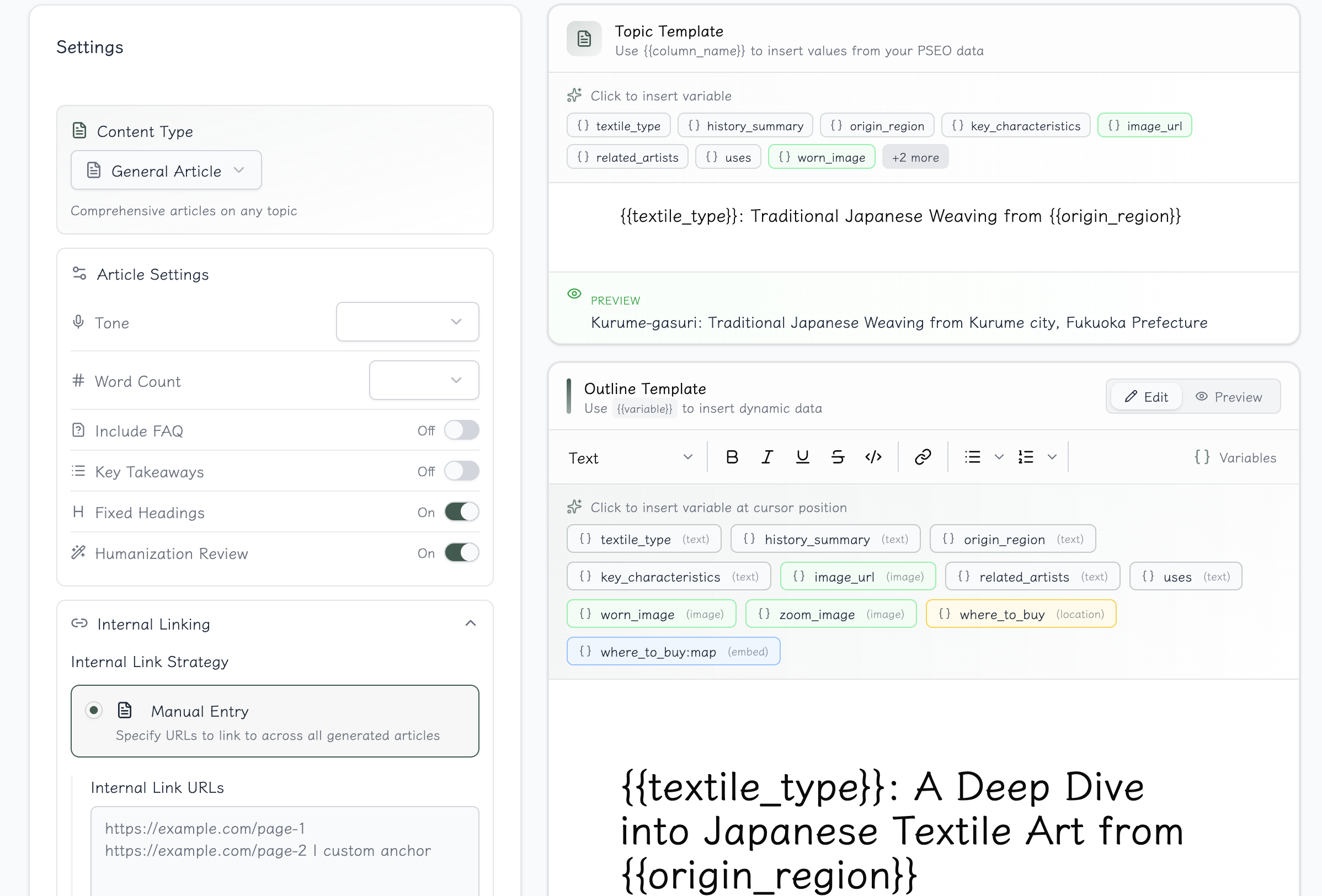Apply strikethrough formatting

(838, 457)
